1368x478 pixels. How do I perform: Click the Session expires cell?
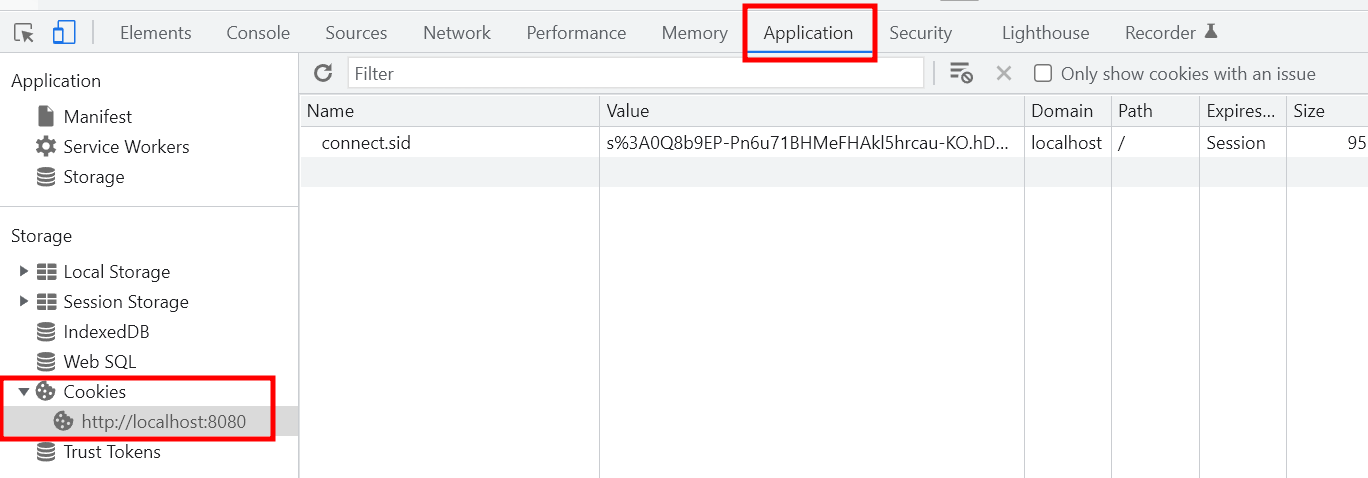tap(1242, 143)
